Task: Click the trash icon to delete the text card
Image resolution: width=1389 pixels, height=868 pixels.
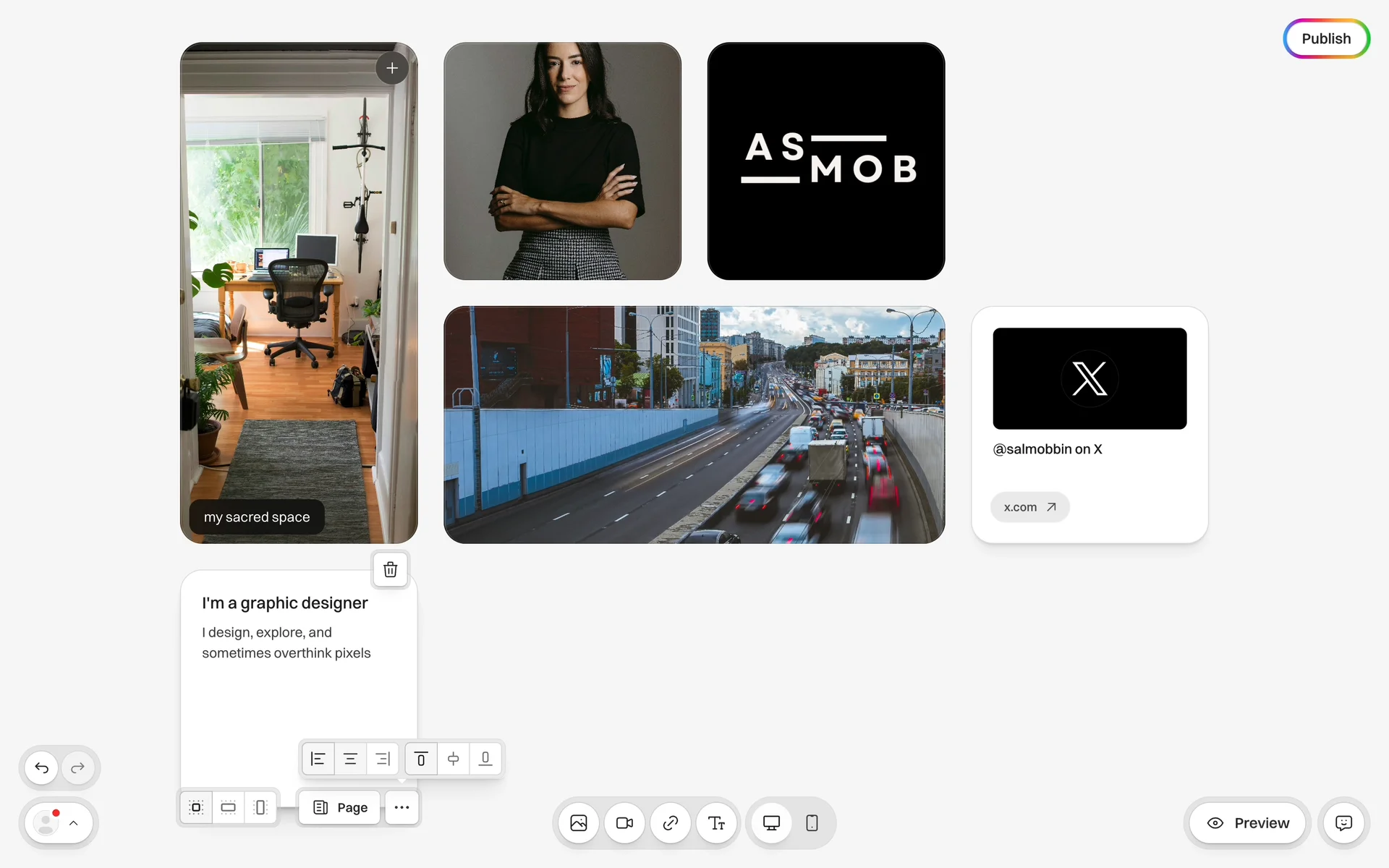Action: pos(390,569)
